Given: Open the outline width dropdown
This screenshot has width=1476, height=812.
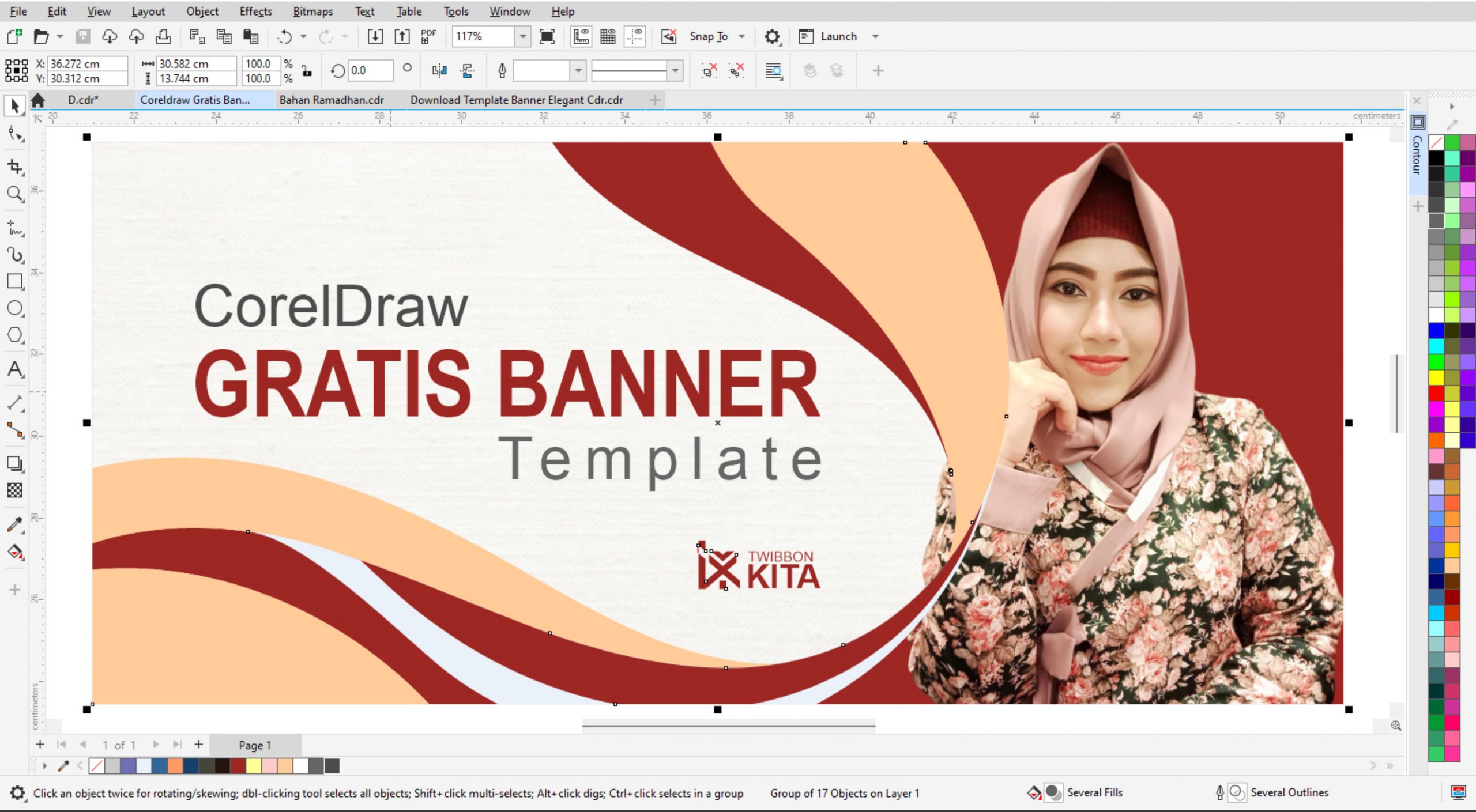Looking at the screenshot, I should coord(578,71).
